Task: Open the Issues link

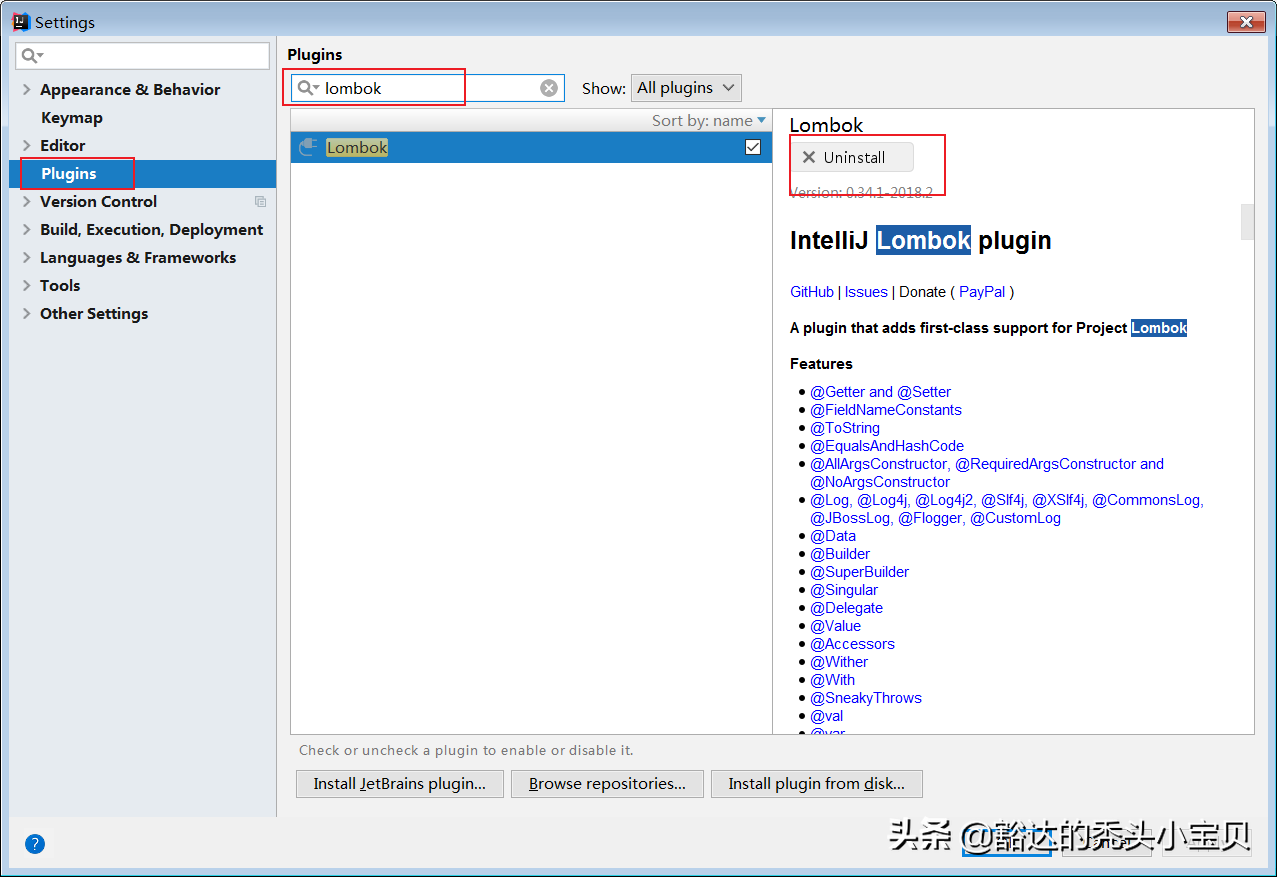Action: [866, 292]
